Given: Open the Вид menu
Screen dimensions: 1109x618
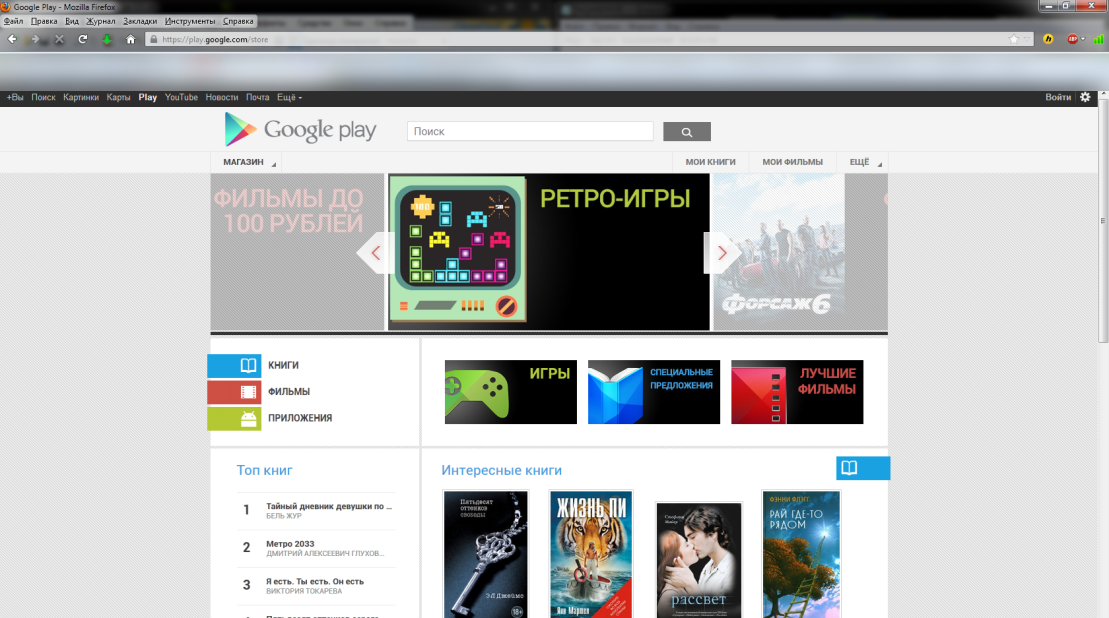Looking at the screenshot, I should [x=71, y=21].
